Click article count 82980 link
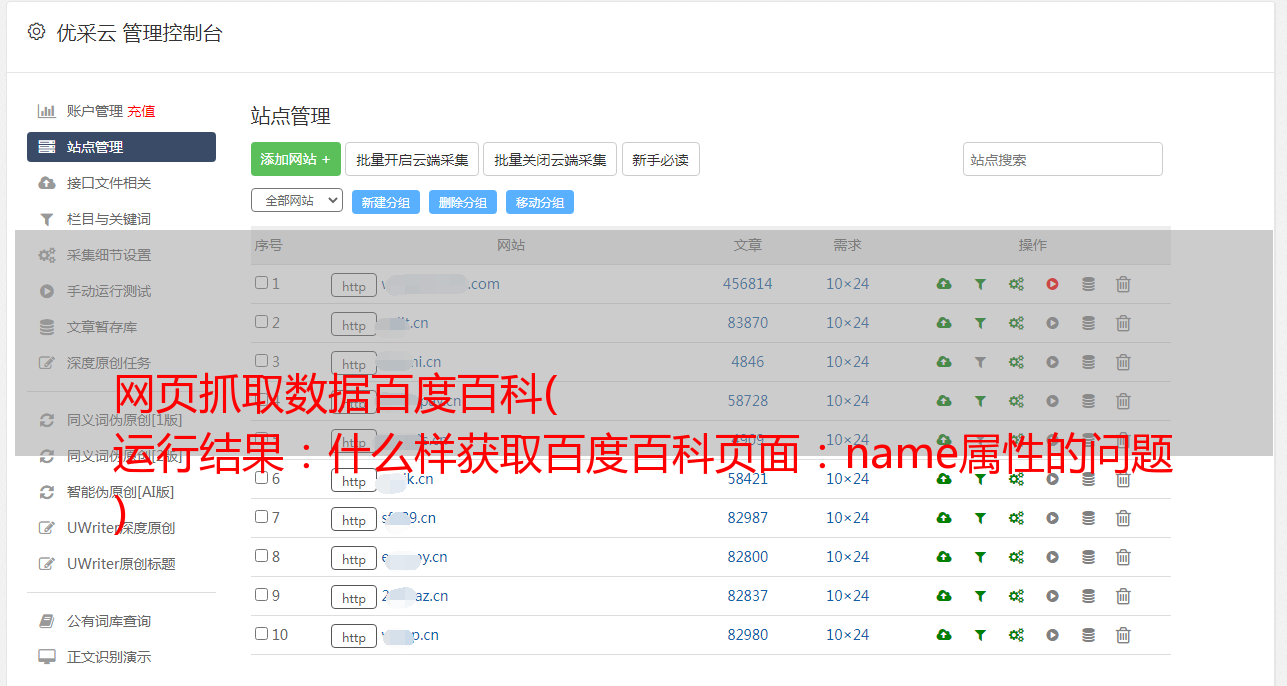 point(748,635)
